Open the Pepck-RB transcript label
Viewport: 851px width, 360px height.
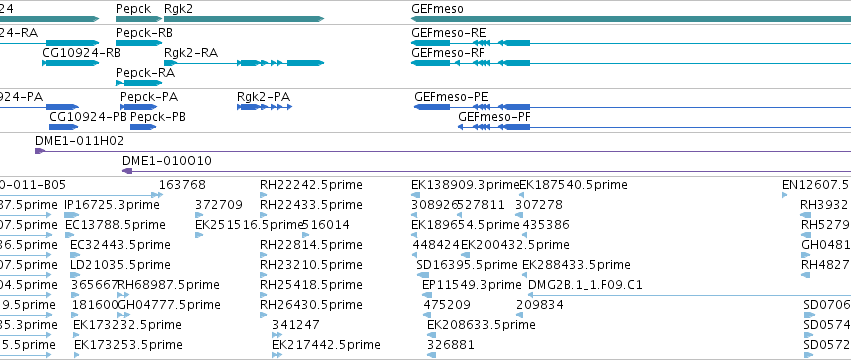coord(144,33)
